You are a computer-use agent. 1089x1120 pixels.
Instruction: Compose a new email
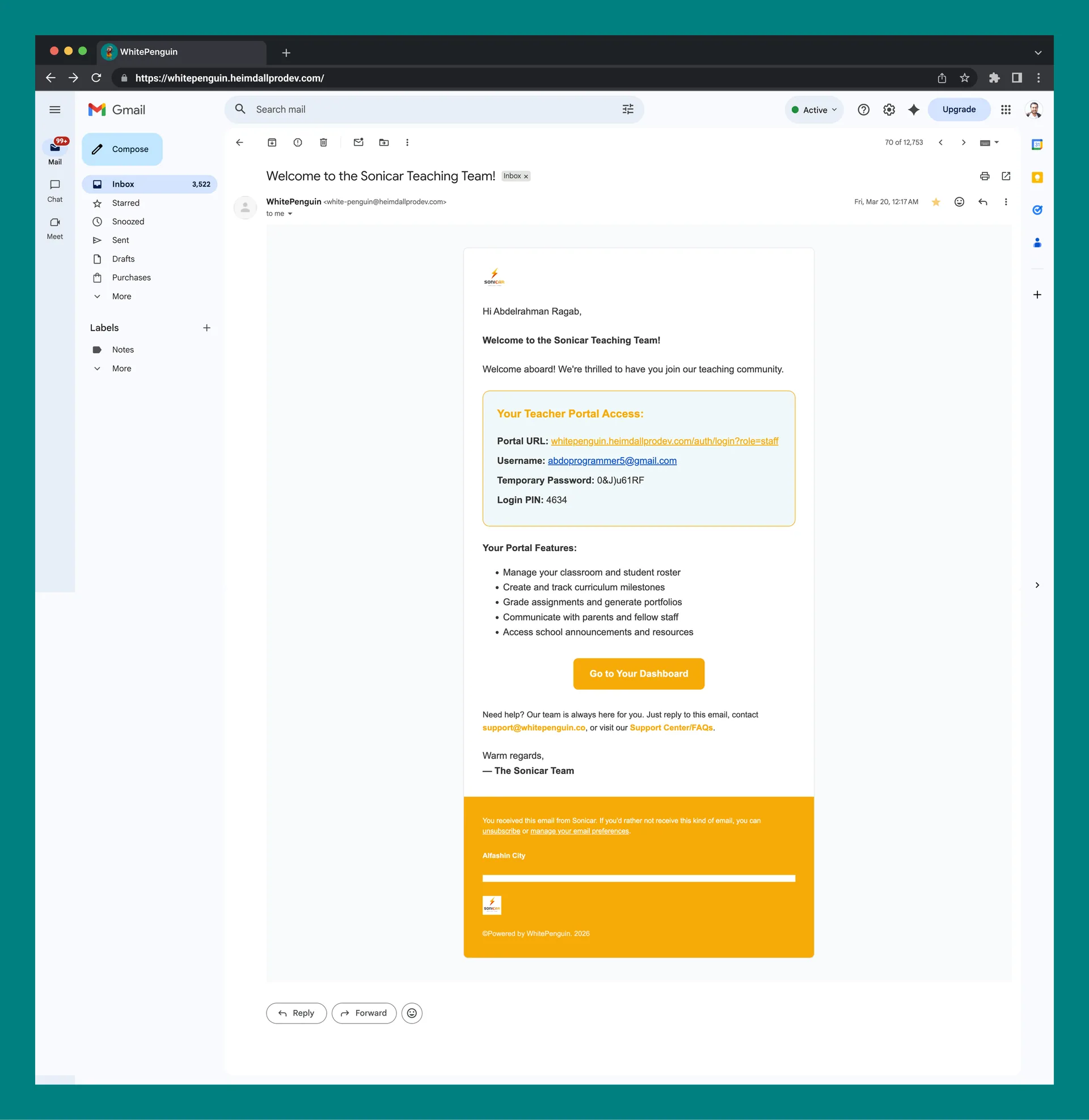122,149
